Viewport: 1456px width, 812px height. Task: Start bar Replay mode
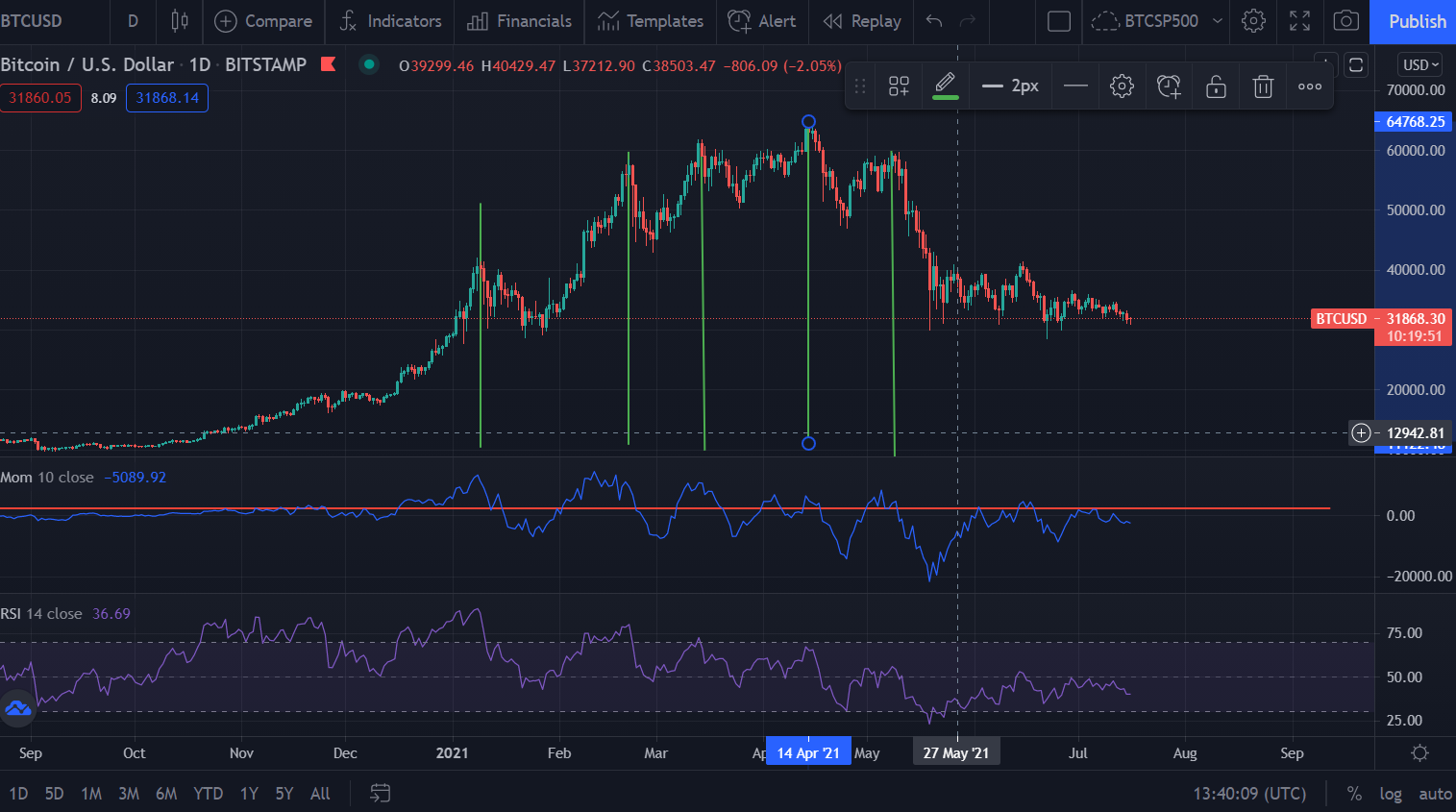pyautogui.click(x=862, y=20)
